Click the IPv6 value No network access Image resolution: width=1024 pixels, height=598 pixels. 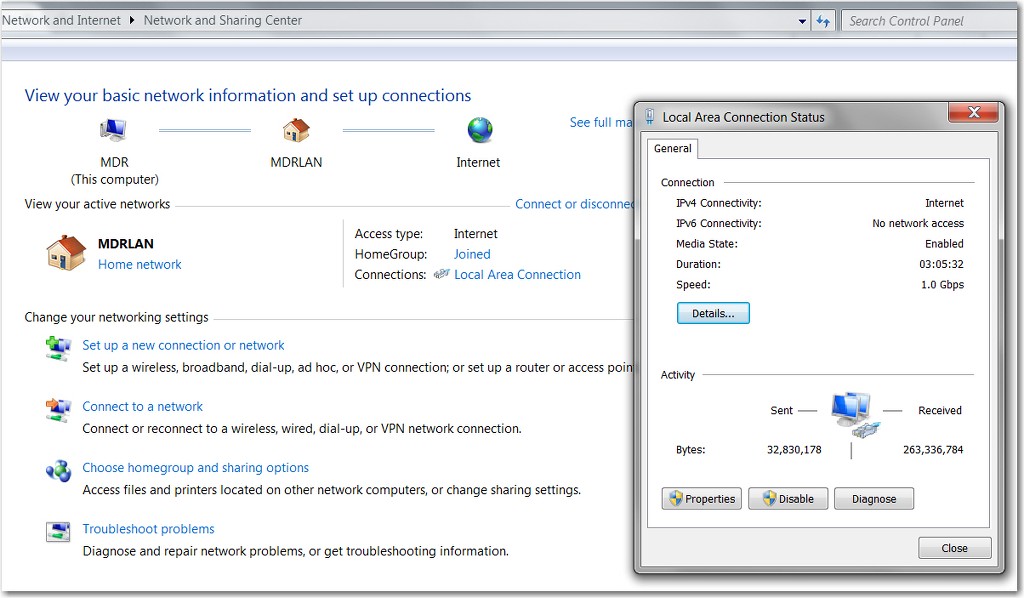[918, 223]
